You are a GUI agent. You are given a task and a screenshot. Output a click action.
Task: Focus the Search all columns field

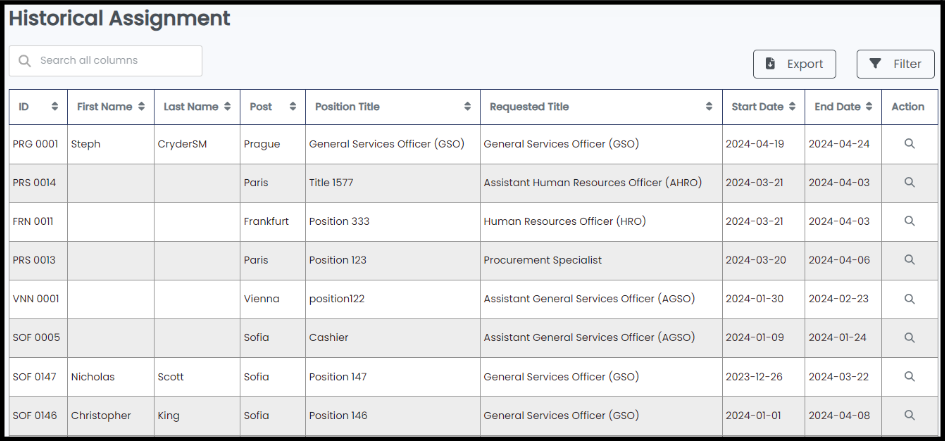coord(105,61)
